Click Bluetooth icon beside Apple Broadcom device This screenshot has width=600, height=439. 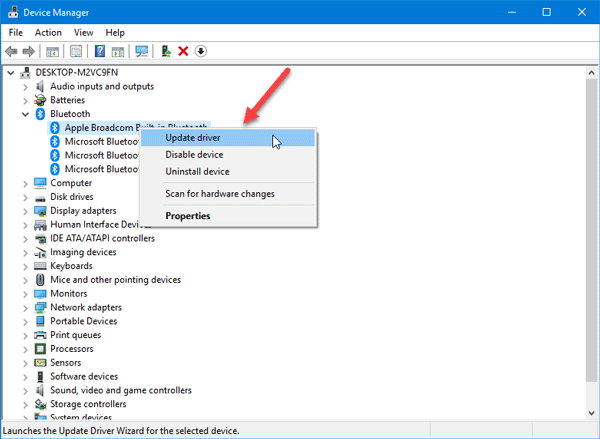55,127
